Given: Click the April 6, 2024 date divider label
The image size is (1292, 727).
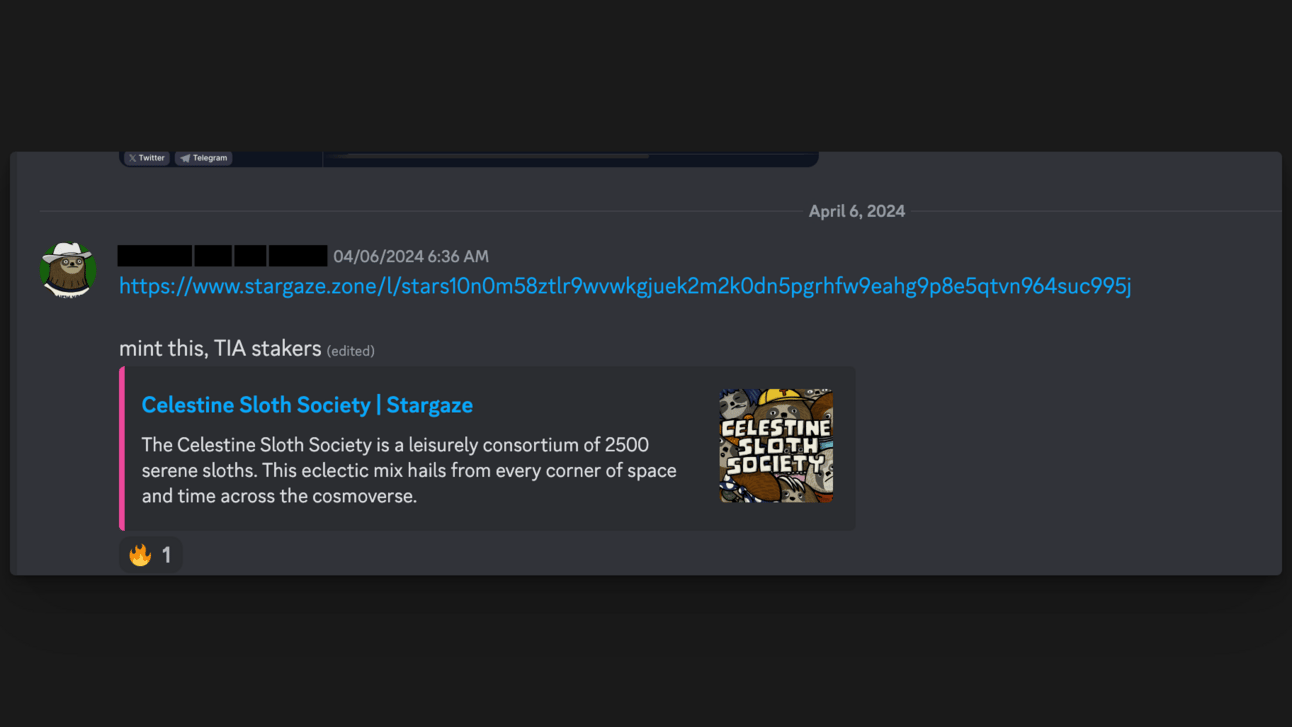Looking at the screenshot, I should [857, 211].
